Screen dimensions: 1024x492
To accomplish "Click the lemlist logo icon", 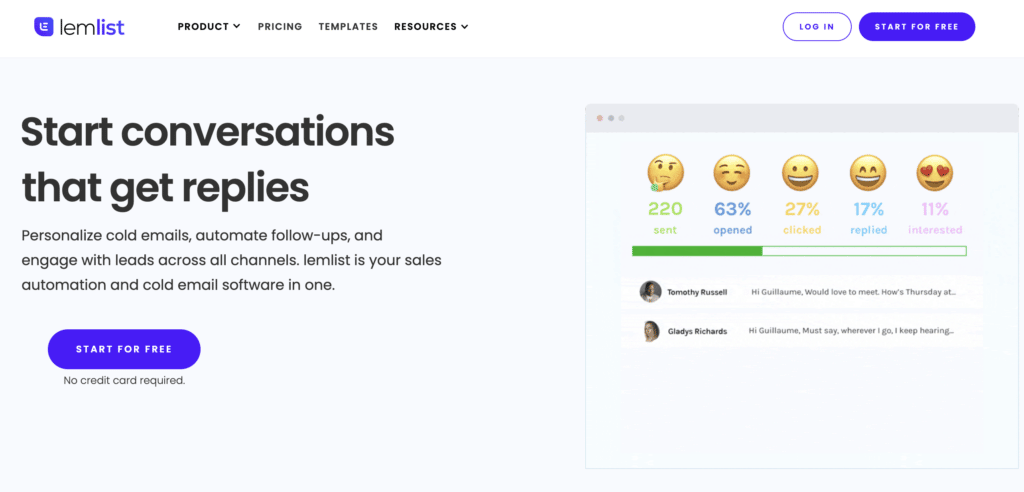I will pyautogui.click(x=44, y=27).
